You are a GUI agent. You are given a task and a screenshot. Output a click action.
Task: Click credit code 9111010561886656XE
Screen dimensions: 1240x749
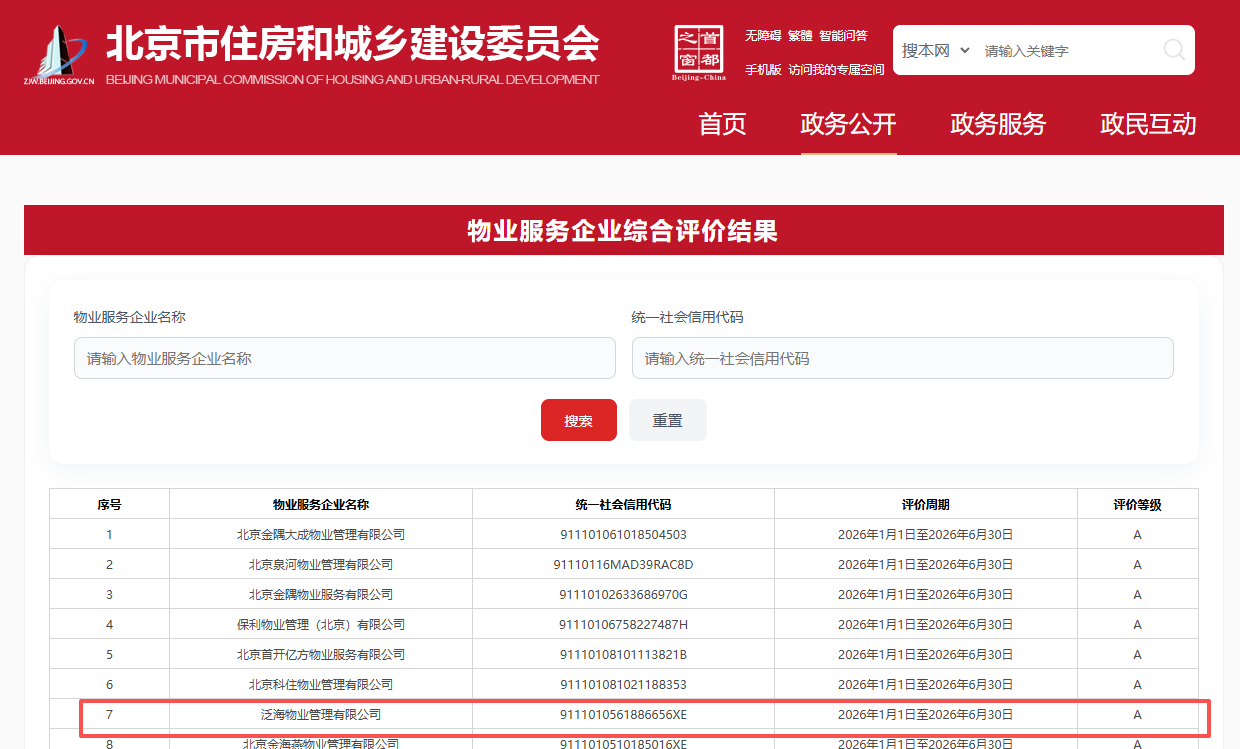(624, 714)
